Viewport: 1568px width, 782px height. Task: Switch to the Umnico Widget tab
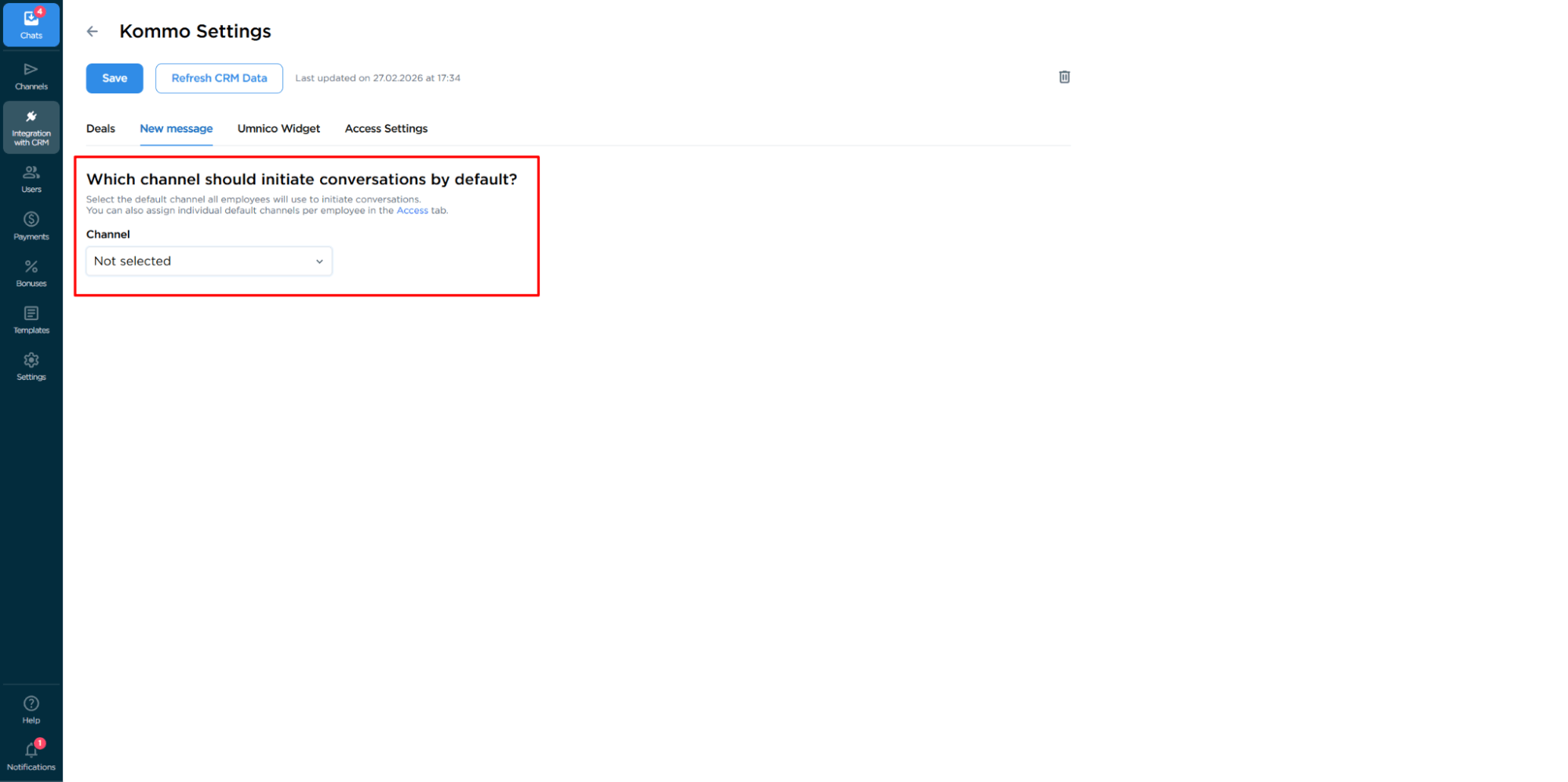point(278,129)
